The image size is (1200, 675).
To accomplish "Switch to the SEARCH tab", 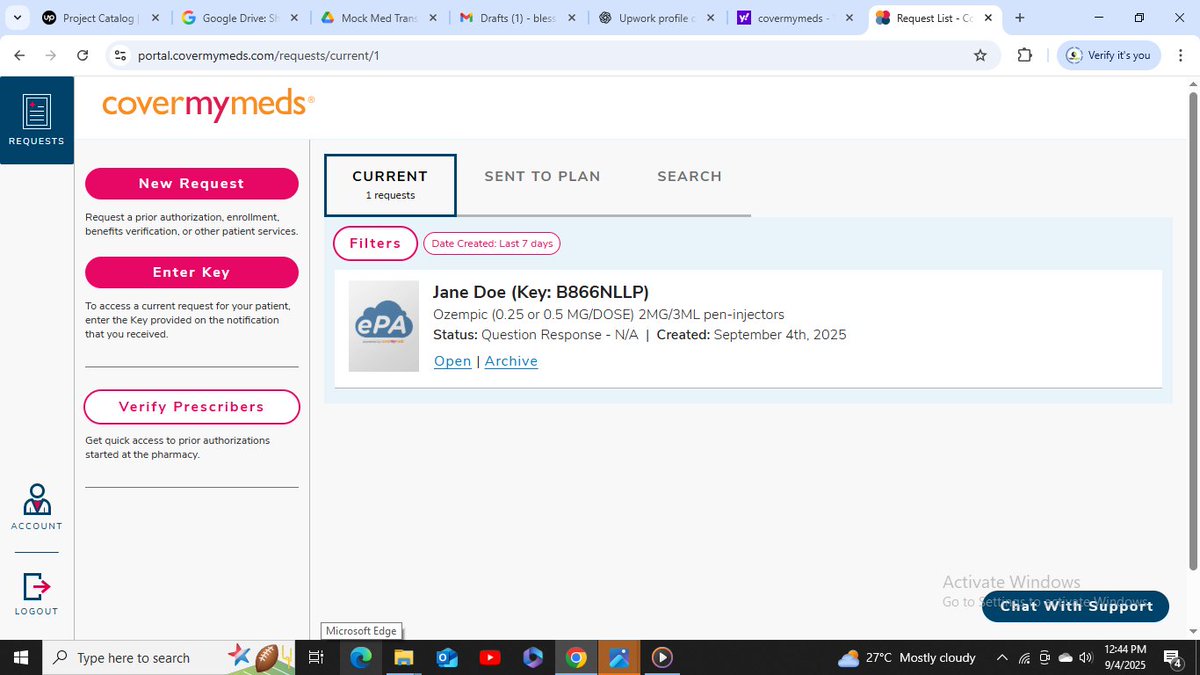I will click(x=689, y=176).
